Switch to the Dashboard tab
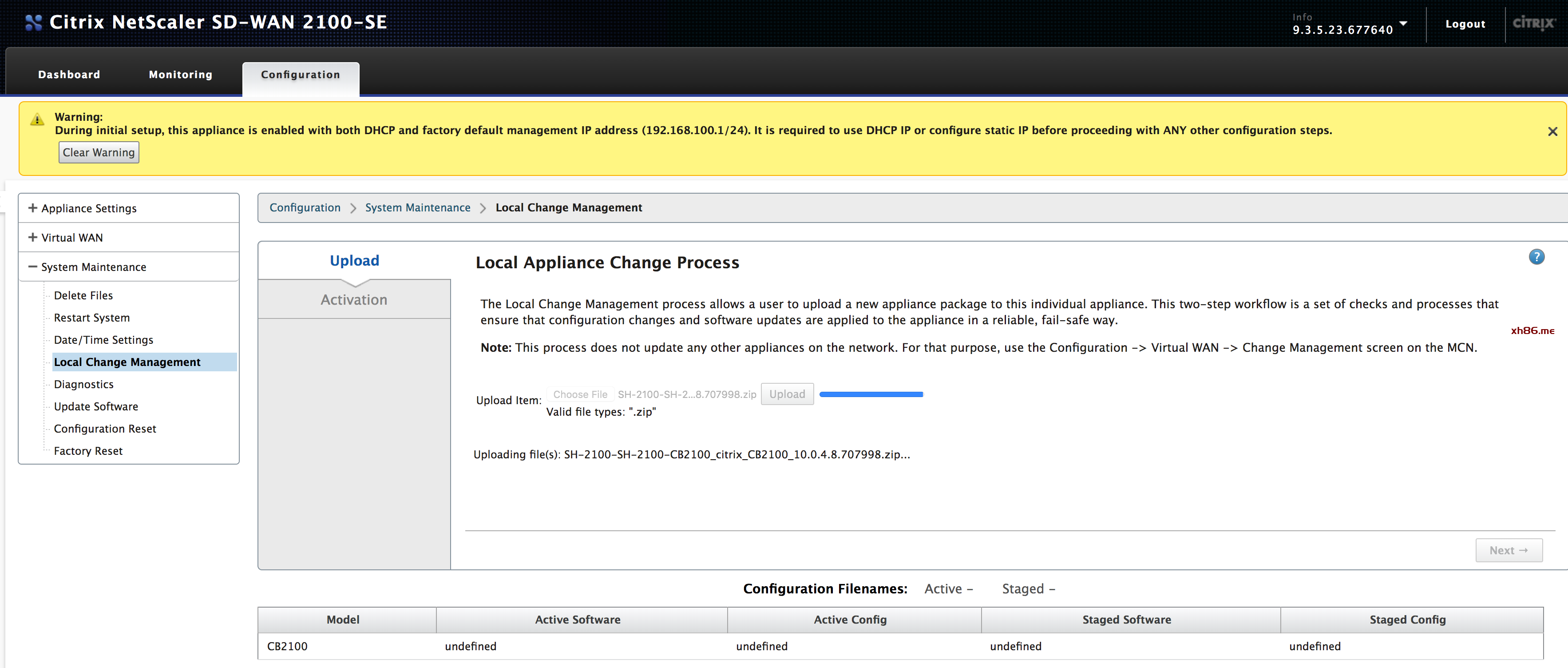This screenshot has height=668, width=1568. tap(69, 74)
